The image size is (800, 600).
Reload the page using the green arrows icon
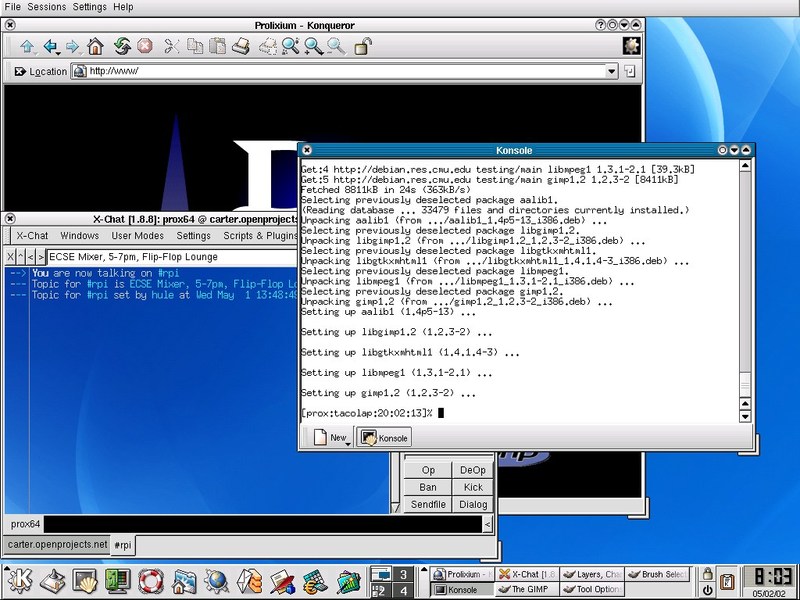[x=122, y=46]
